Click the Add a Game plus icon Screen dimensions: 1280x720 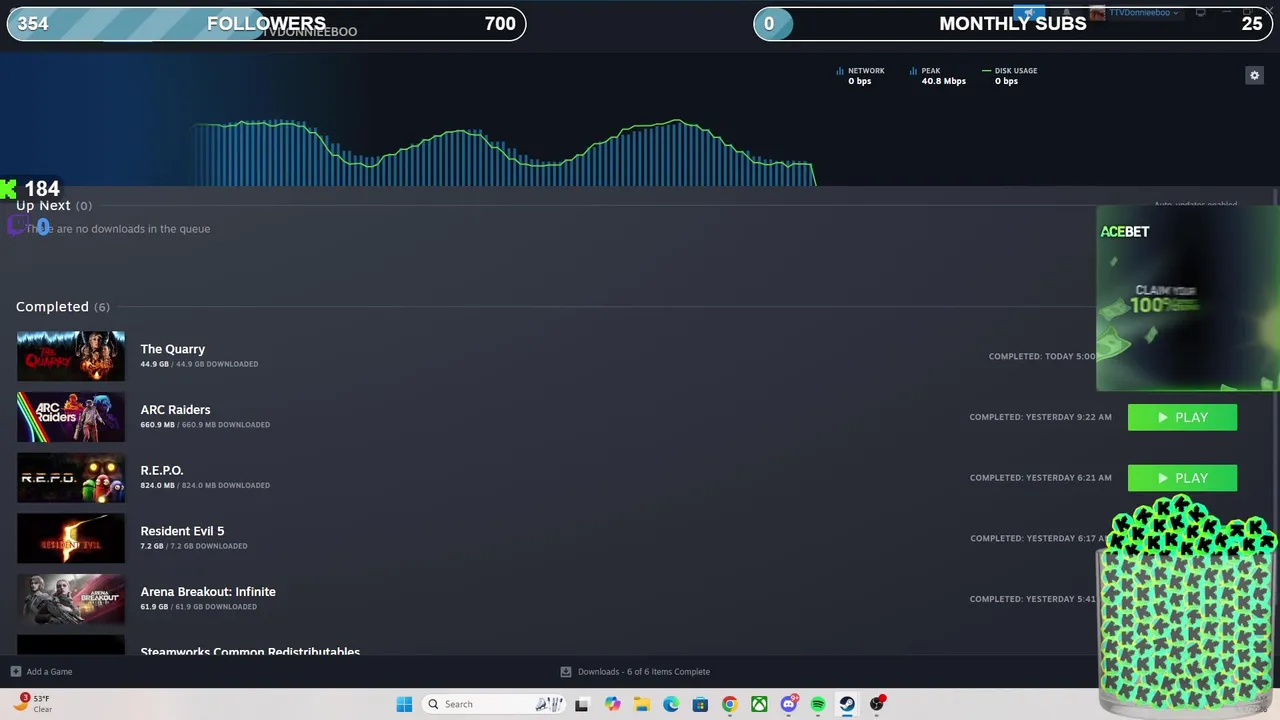15,672
